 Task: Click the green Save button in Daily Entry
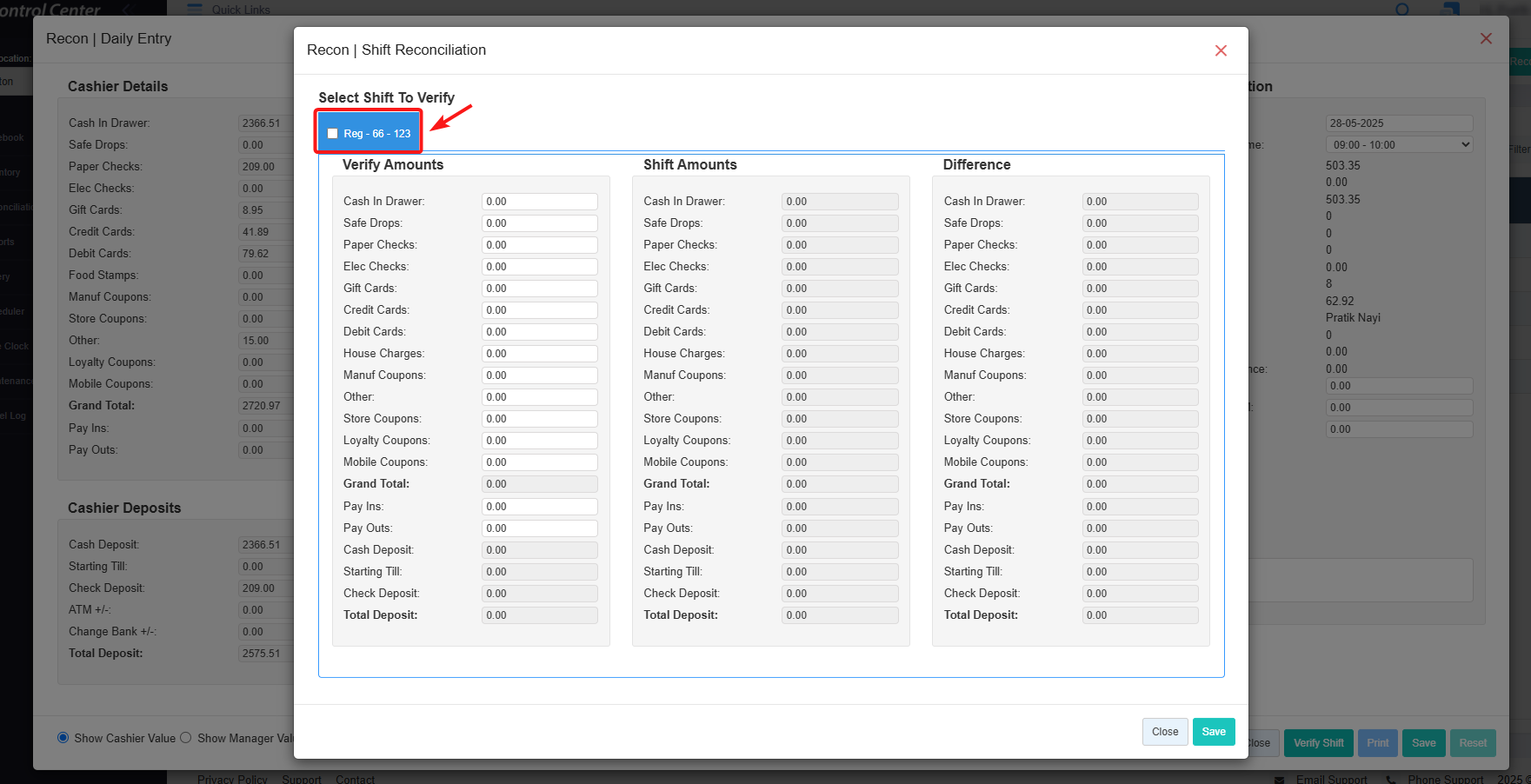1423,743
